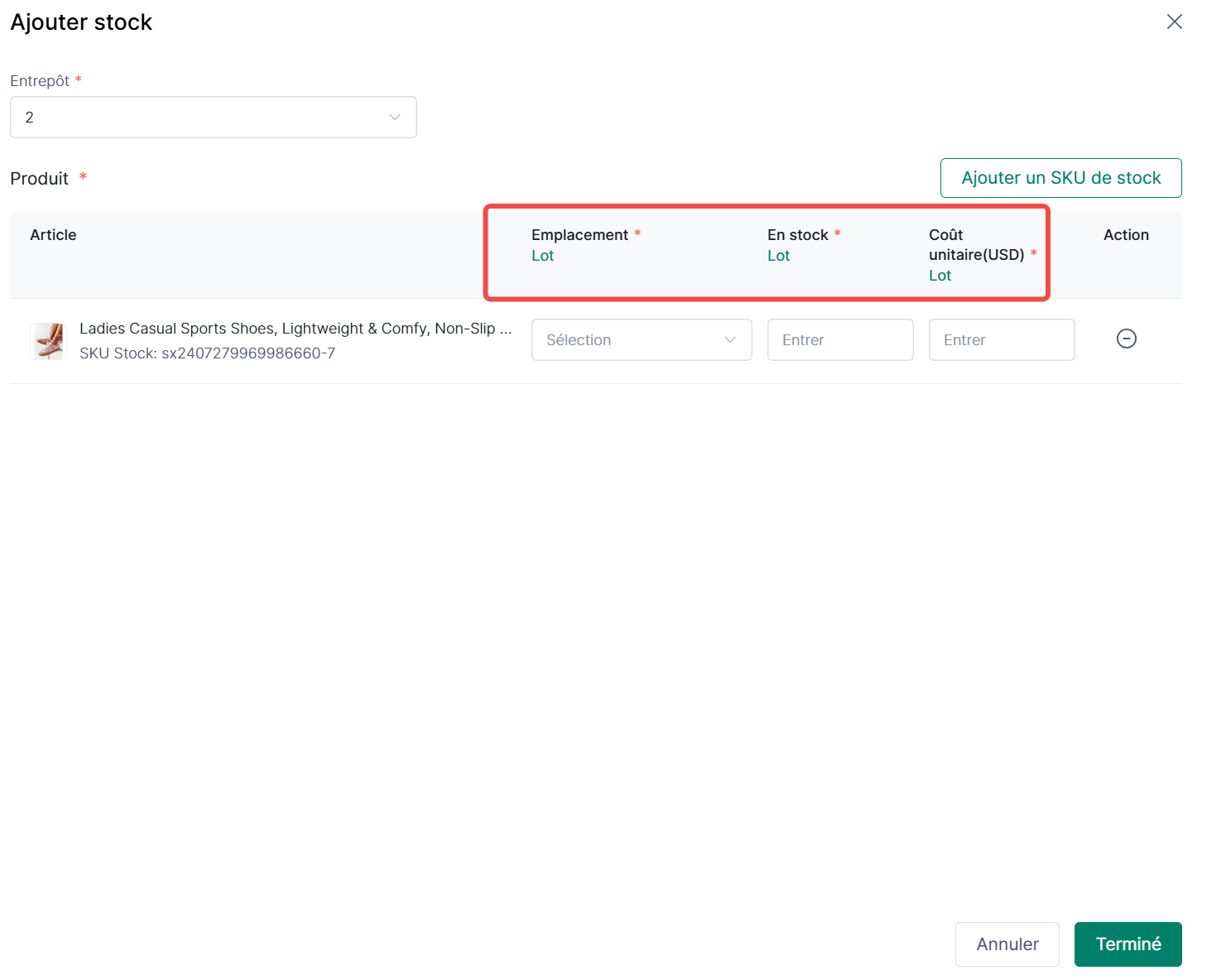Click the Entrepôt dropdown chevron arrow
Viewport: 1207px width, 980px height.
pyautogui.click(x=395, y=118)
